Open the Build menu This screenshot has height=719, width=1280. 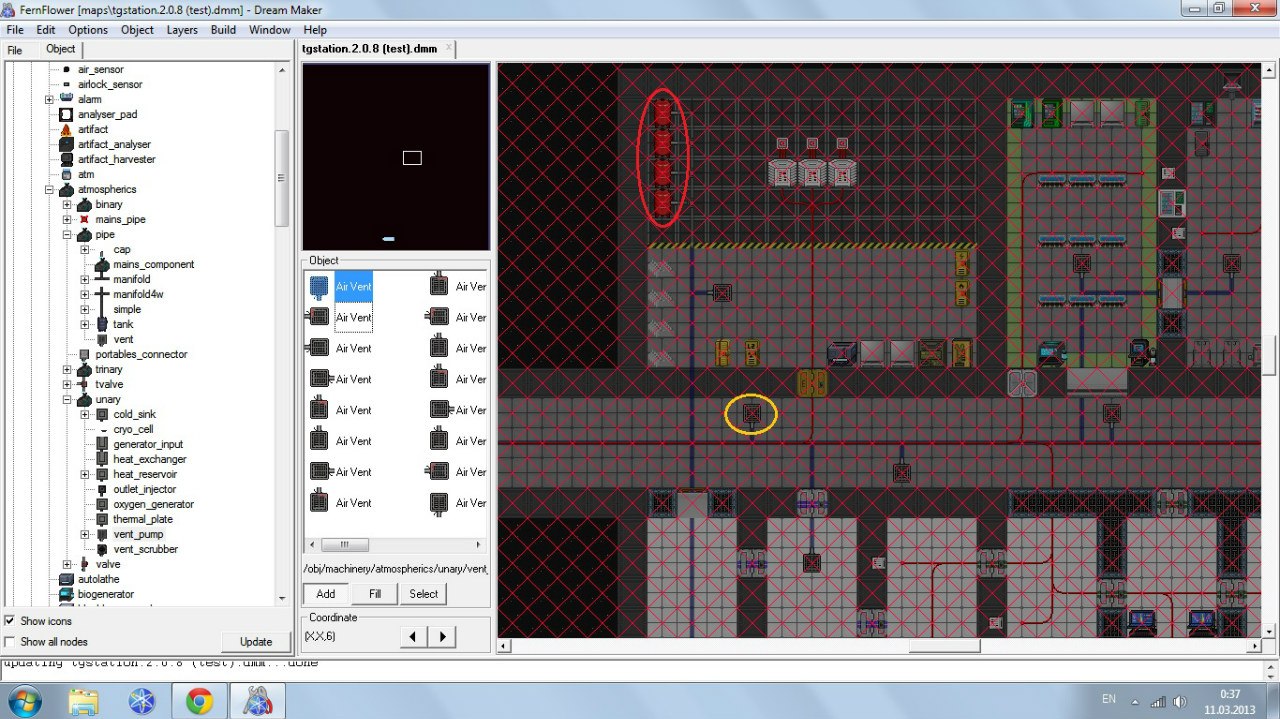223,30
